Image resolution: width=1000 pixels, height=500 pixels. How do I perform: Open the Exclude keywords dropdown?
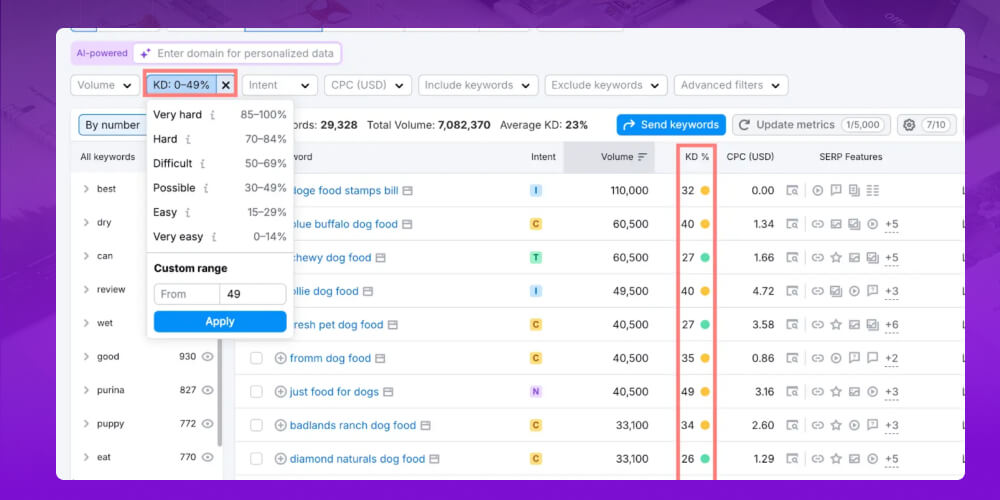coord(606,85)
